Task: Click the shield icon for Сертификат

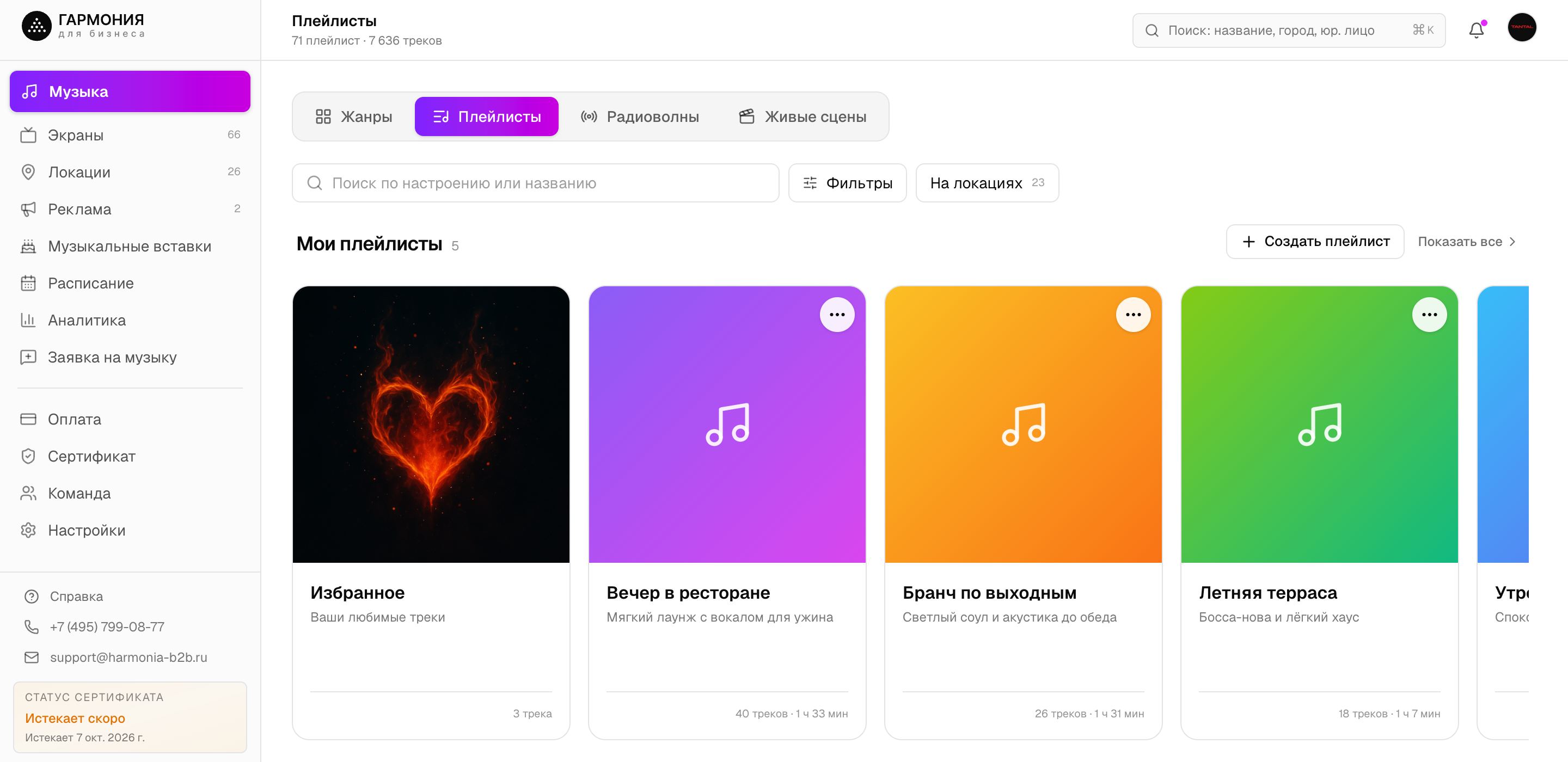Action: [29, 457]
